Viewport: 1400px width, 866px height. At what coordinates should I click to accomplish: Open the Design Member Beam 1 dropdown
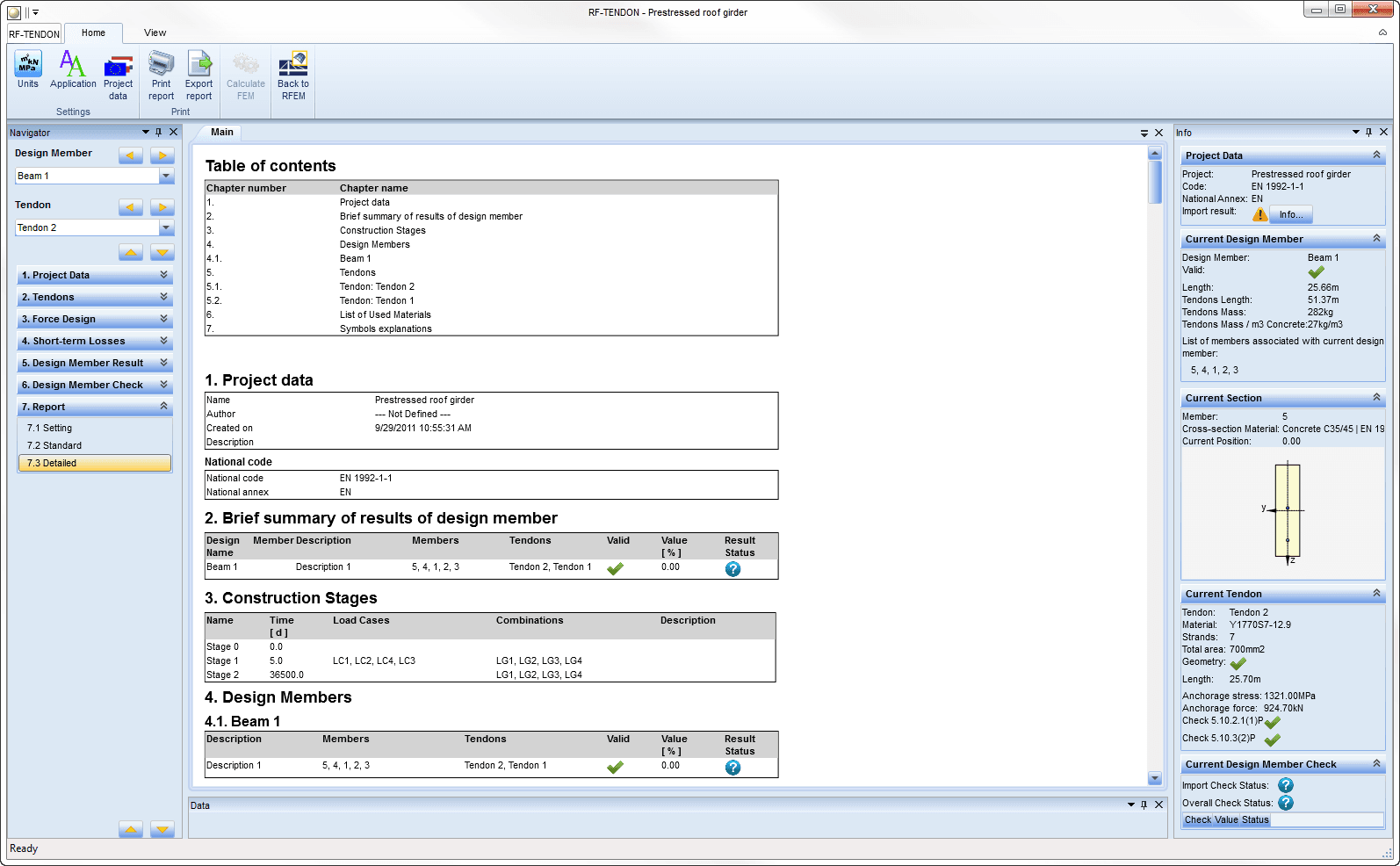tap(166, 176)
